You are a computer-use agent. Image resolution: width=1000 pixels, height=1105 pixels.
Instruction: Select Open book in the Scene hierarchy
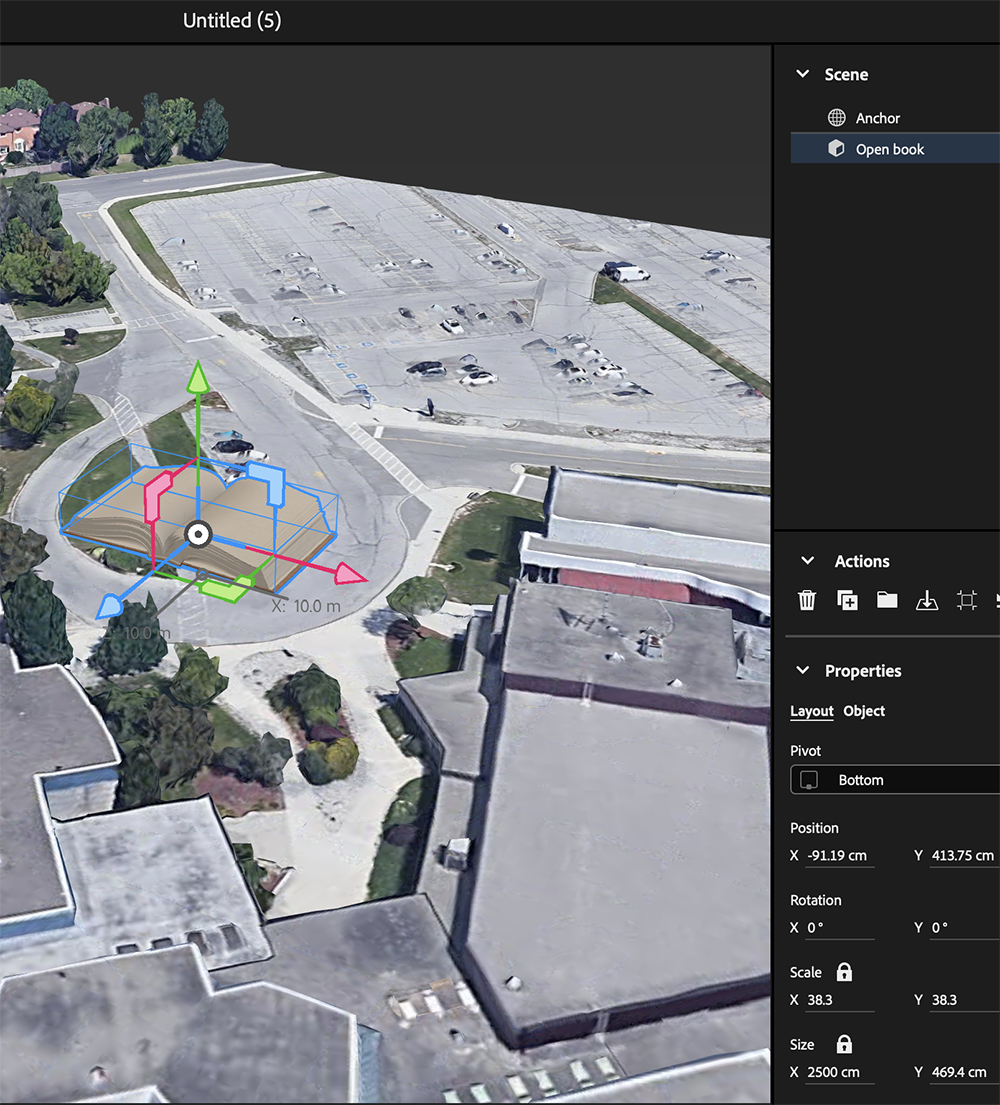coord(892,148)
